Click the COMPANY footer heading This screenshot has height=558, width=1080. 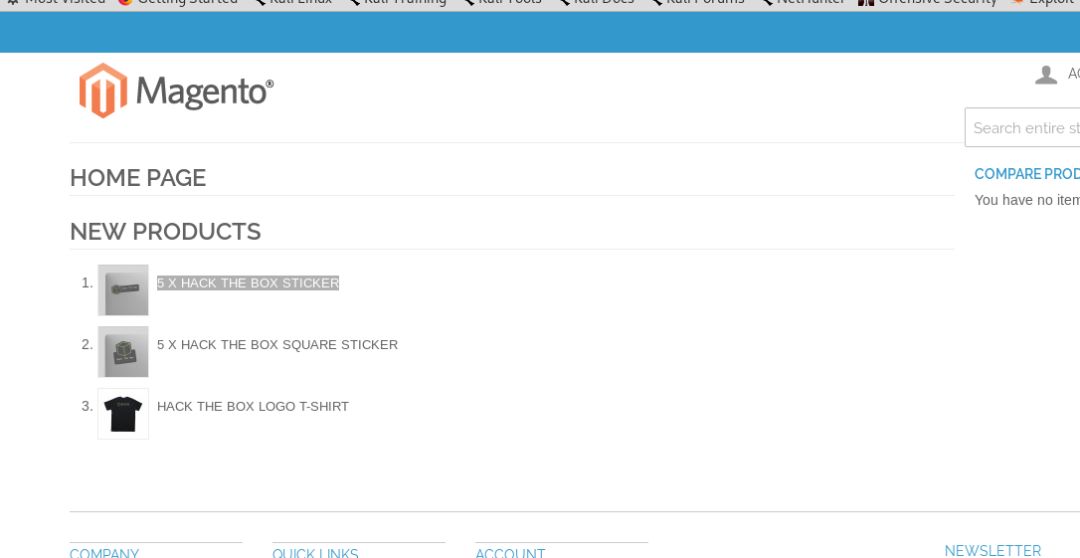[x=104, y=553]
